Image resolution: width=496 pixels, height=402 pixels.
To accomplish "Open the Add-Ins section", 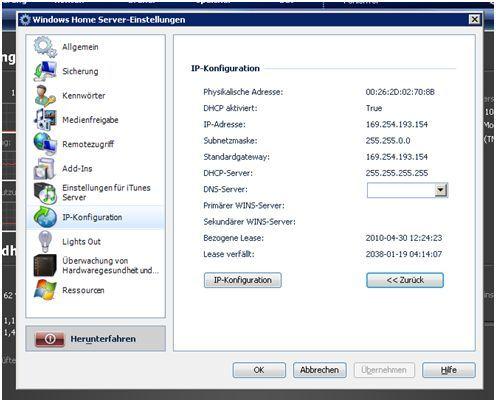I will pos(95,168).
